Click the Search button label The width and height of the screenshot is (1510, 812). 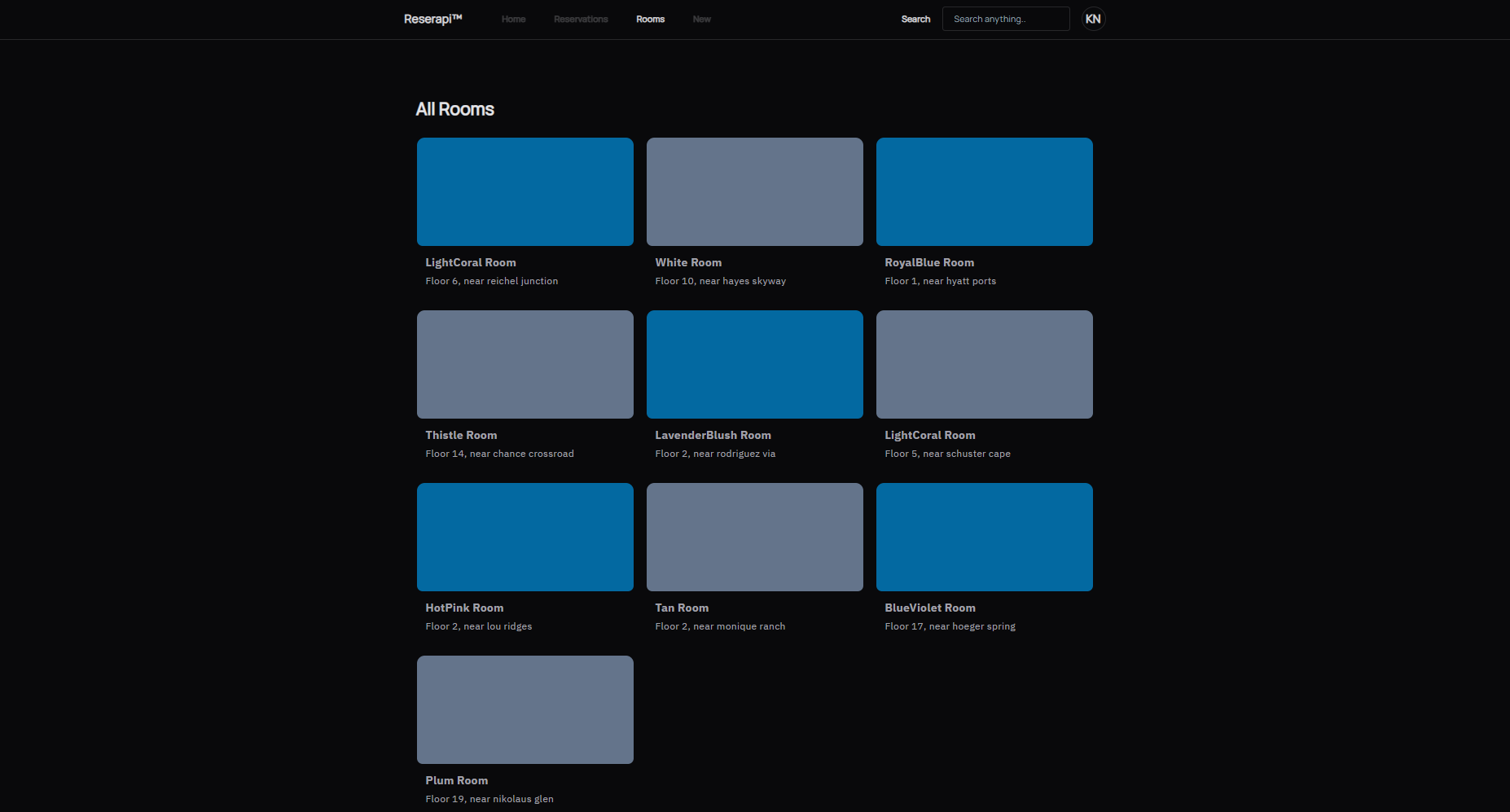pyautogui.click(x=915, y=20)
